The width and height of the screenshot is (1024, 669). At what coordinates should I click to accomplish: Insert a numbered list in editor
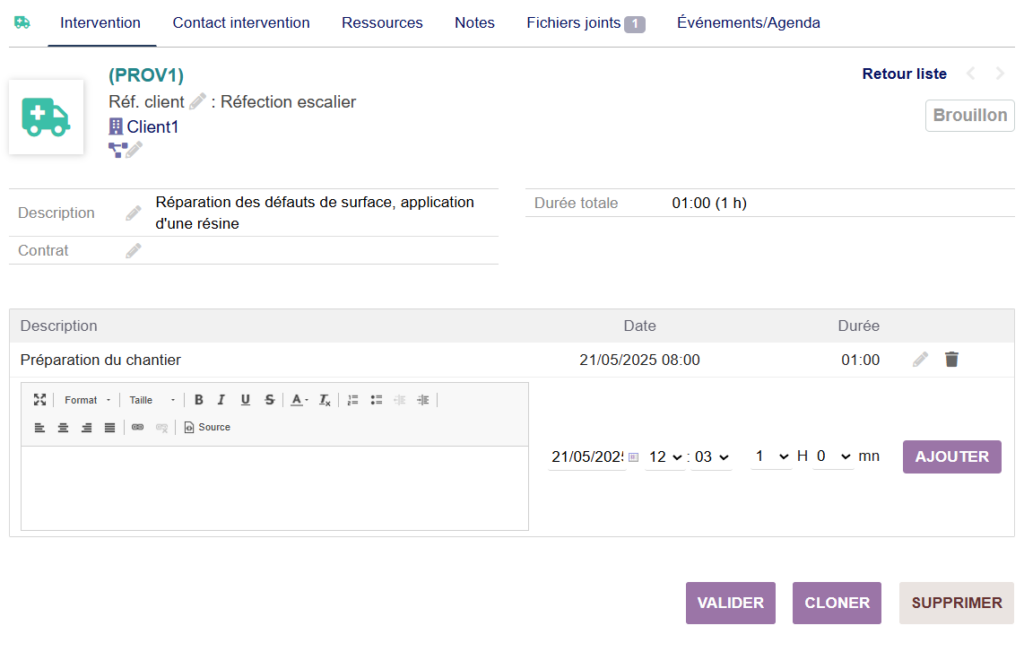(x=353, y=400)
